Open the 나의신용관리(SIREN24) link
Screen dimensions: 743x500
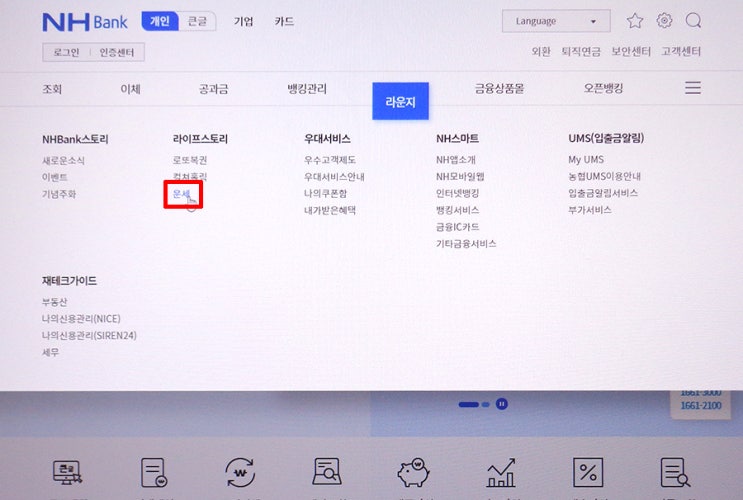point(89,336)
